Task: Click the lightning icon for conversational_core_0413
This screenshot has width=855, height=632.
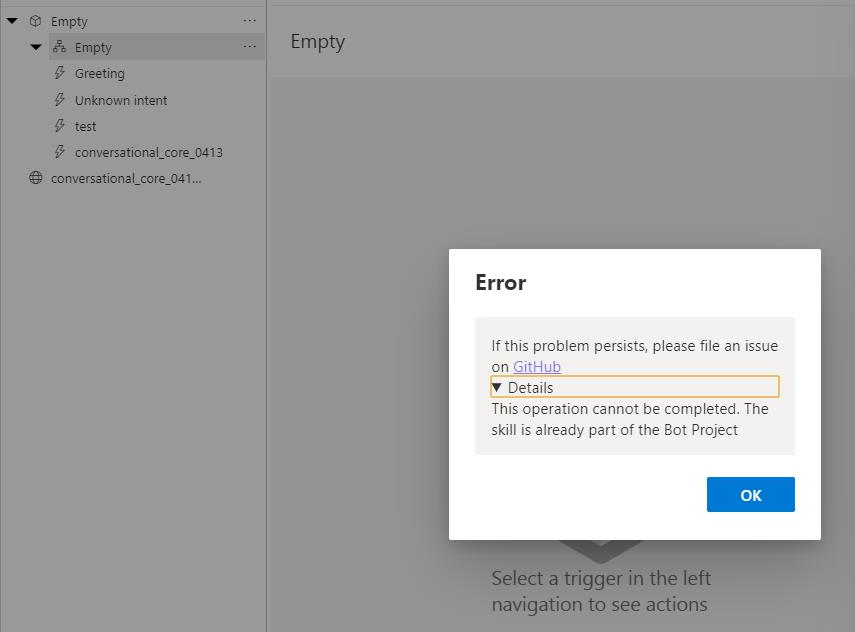Action: point(60,152)
